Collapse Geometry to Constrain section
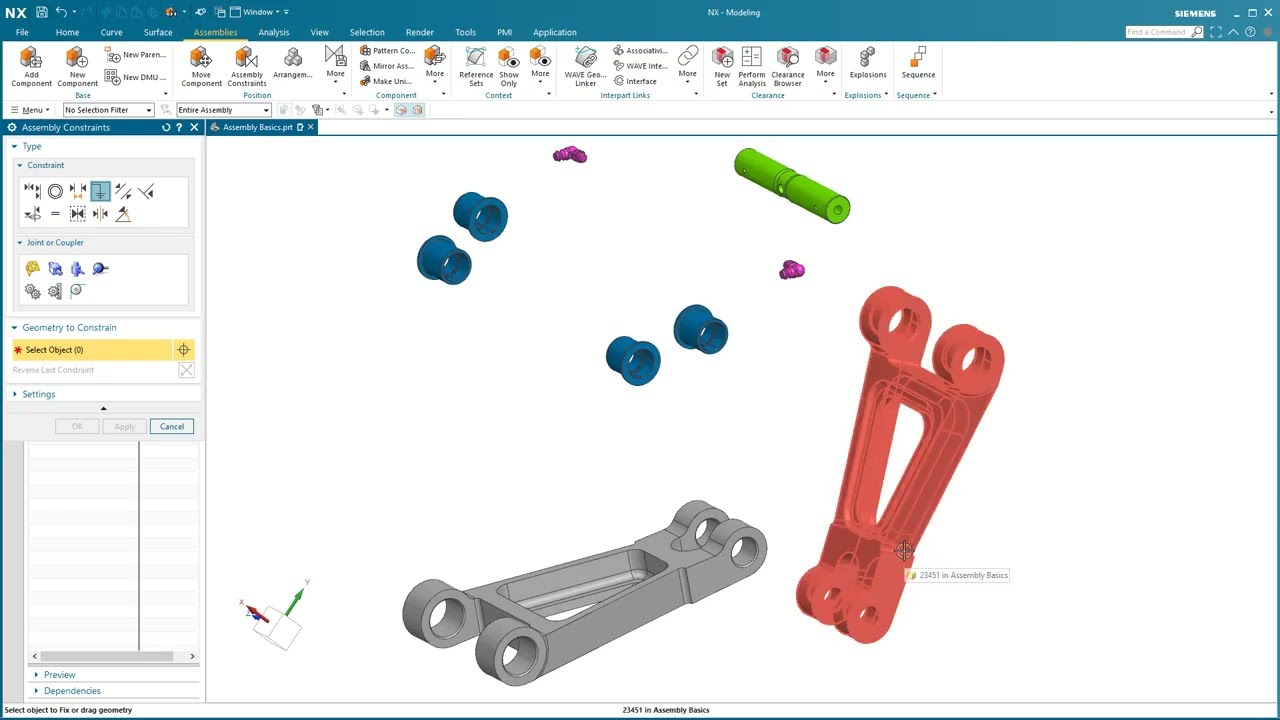Viewport: 1280px width, 720px height. coord(15,327)
